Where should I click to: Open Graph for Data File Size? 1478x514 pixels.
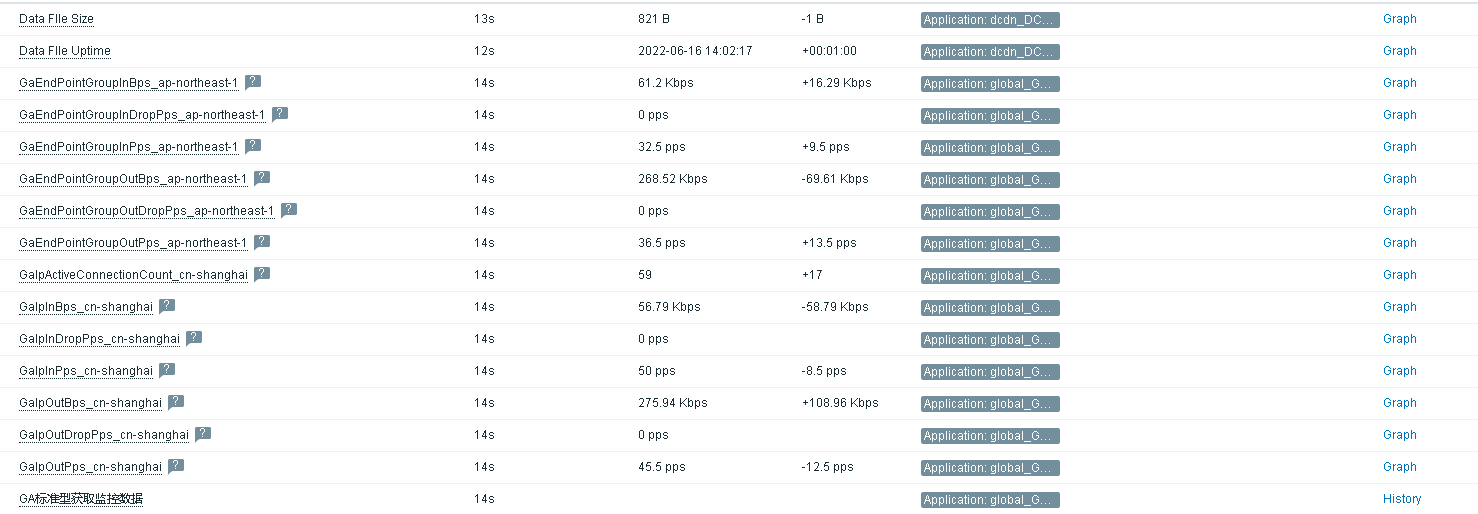[x=1399, y=19]
